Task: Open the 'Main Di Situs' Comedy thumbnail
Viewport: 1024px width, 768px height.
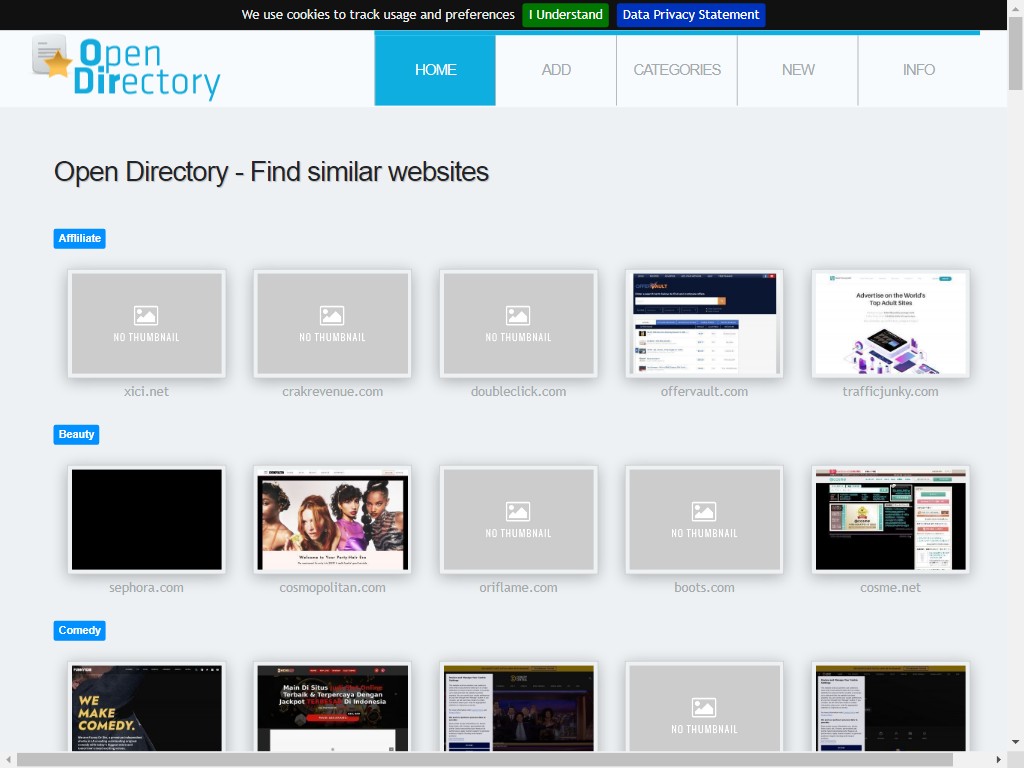Action: [332, 707]
